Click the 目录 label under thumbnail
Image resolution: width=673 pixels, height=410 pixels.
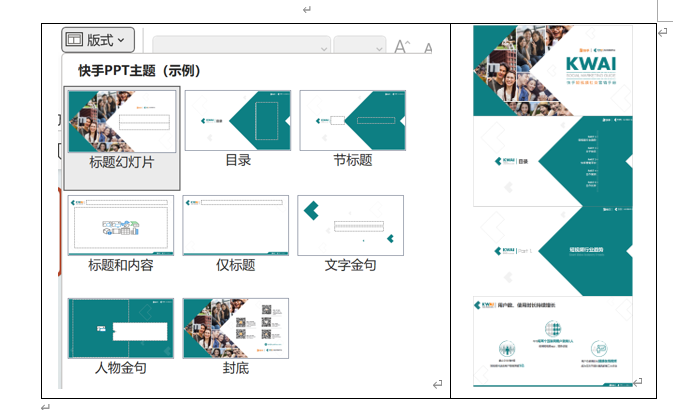pyautogui.click(x=238, y=160)
